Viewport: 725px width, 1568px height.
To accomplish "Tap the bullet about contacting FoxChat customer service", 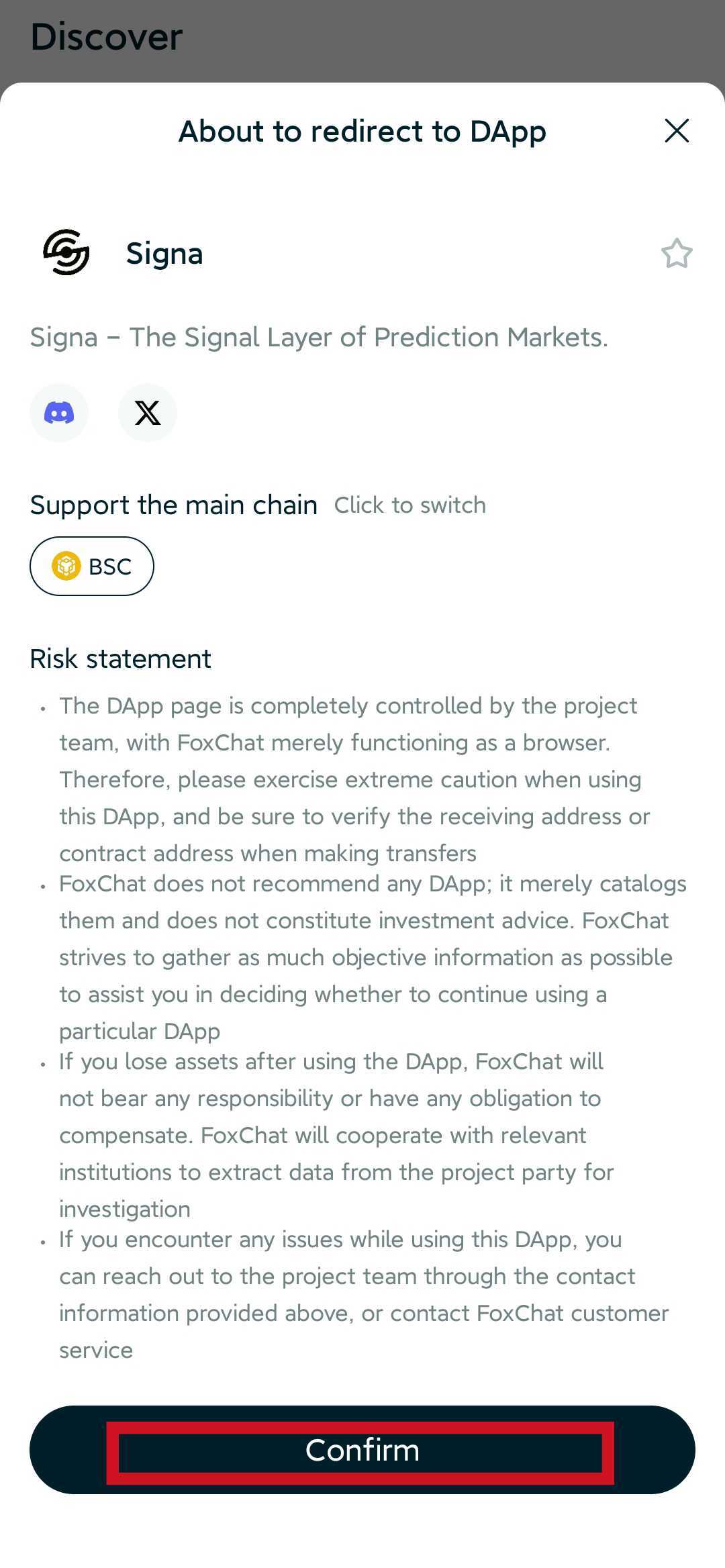I will pos(362,1294).
